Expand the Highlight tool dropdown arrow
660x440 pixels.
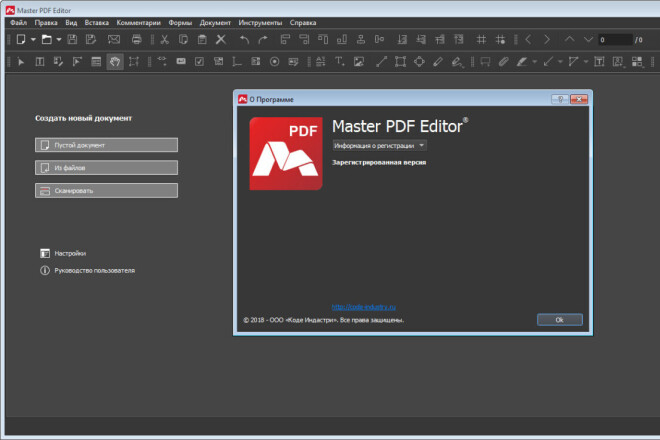click(x=535, y=62)
